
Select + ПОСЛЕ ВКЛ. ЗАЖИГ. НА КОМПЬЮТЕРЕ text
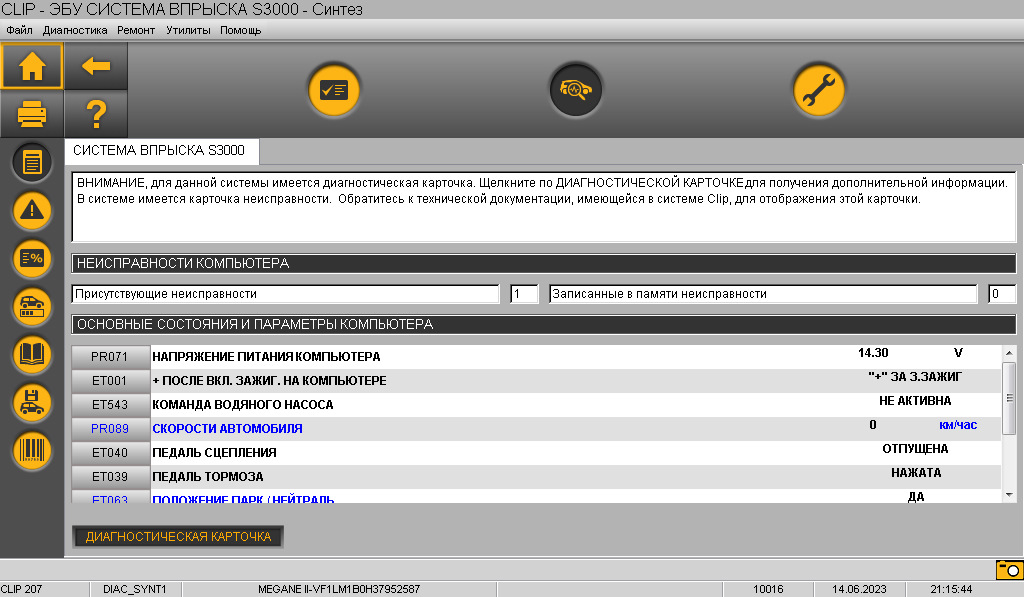point(269,381)
